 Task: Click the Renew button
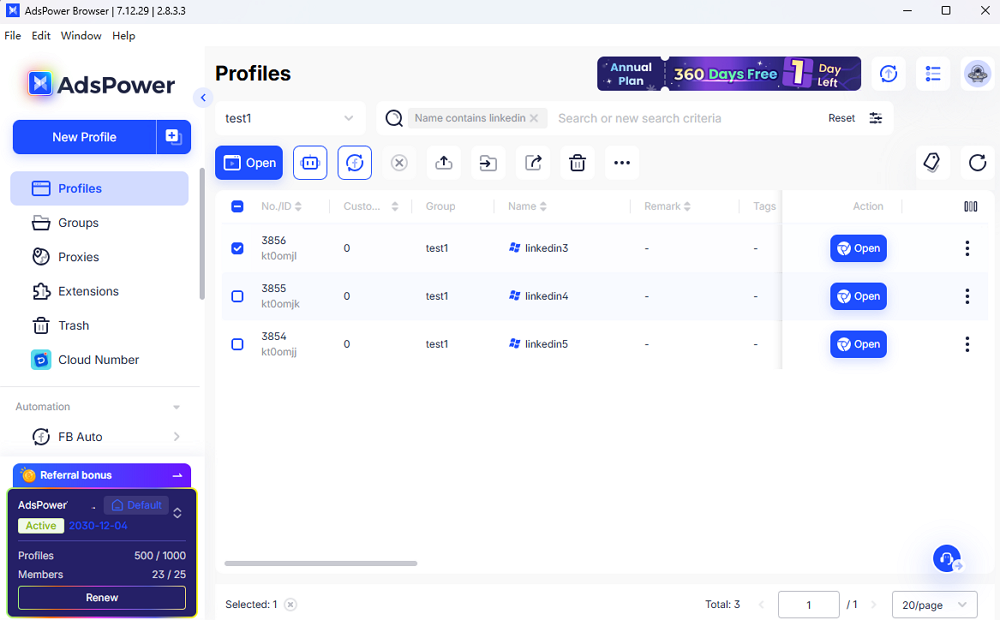click(x=102, y=598)
